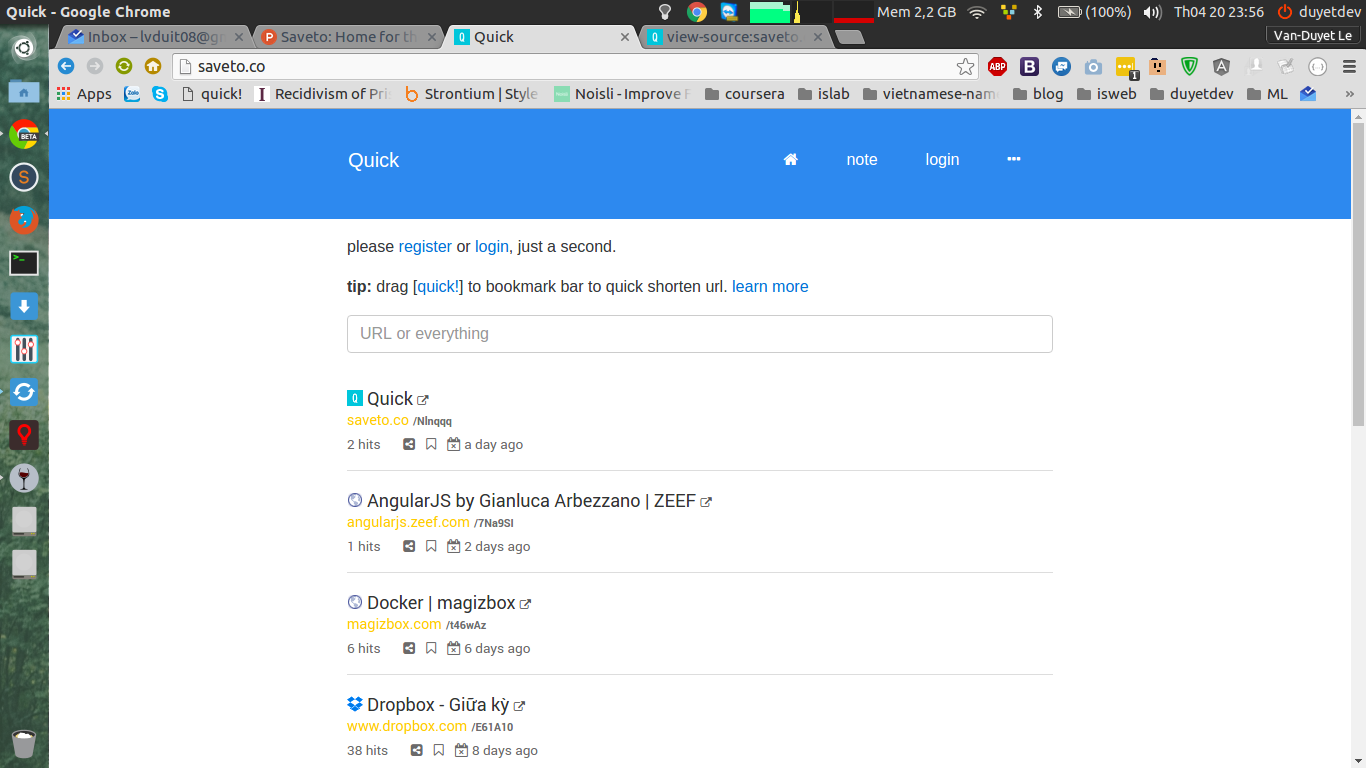Click the Quick brand logo text in header
Image resolution: width=1366 pixels, height=768 pixels.
point(373,160)
